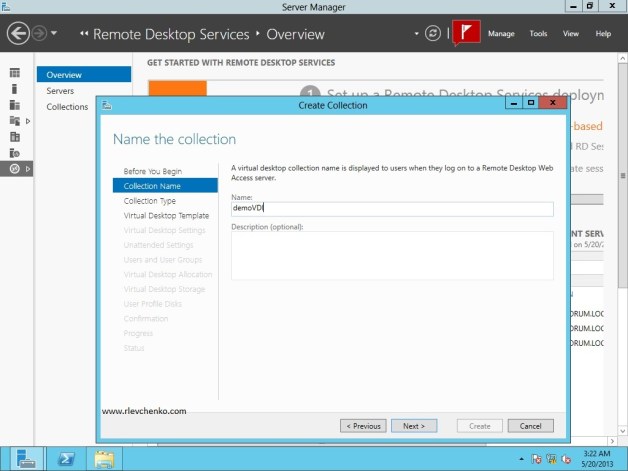Click the Next > button

[414, 426]
